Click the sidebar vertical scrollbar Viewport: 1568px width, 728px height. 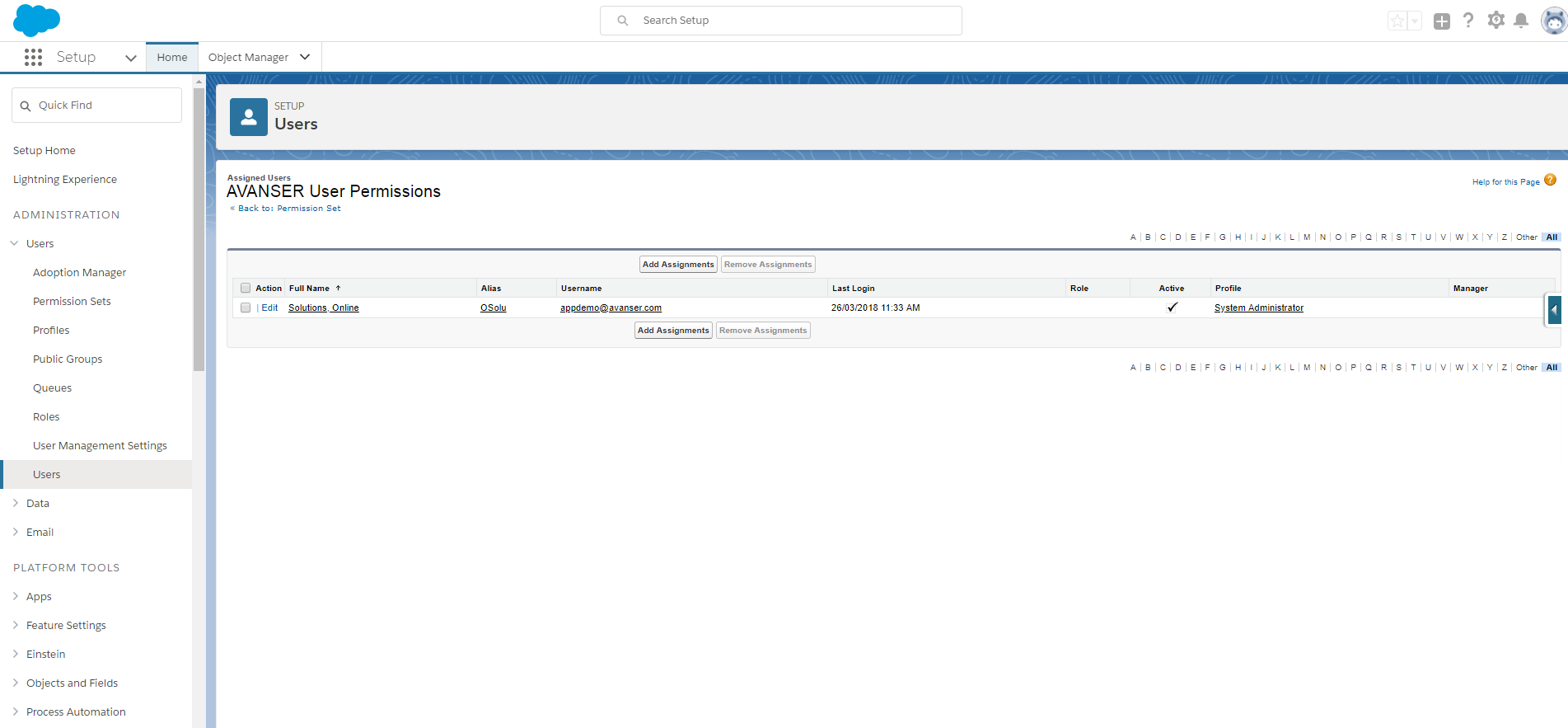pos(199,229)
